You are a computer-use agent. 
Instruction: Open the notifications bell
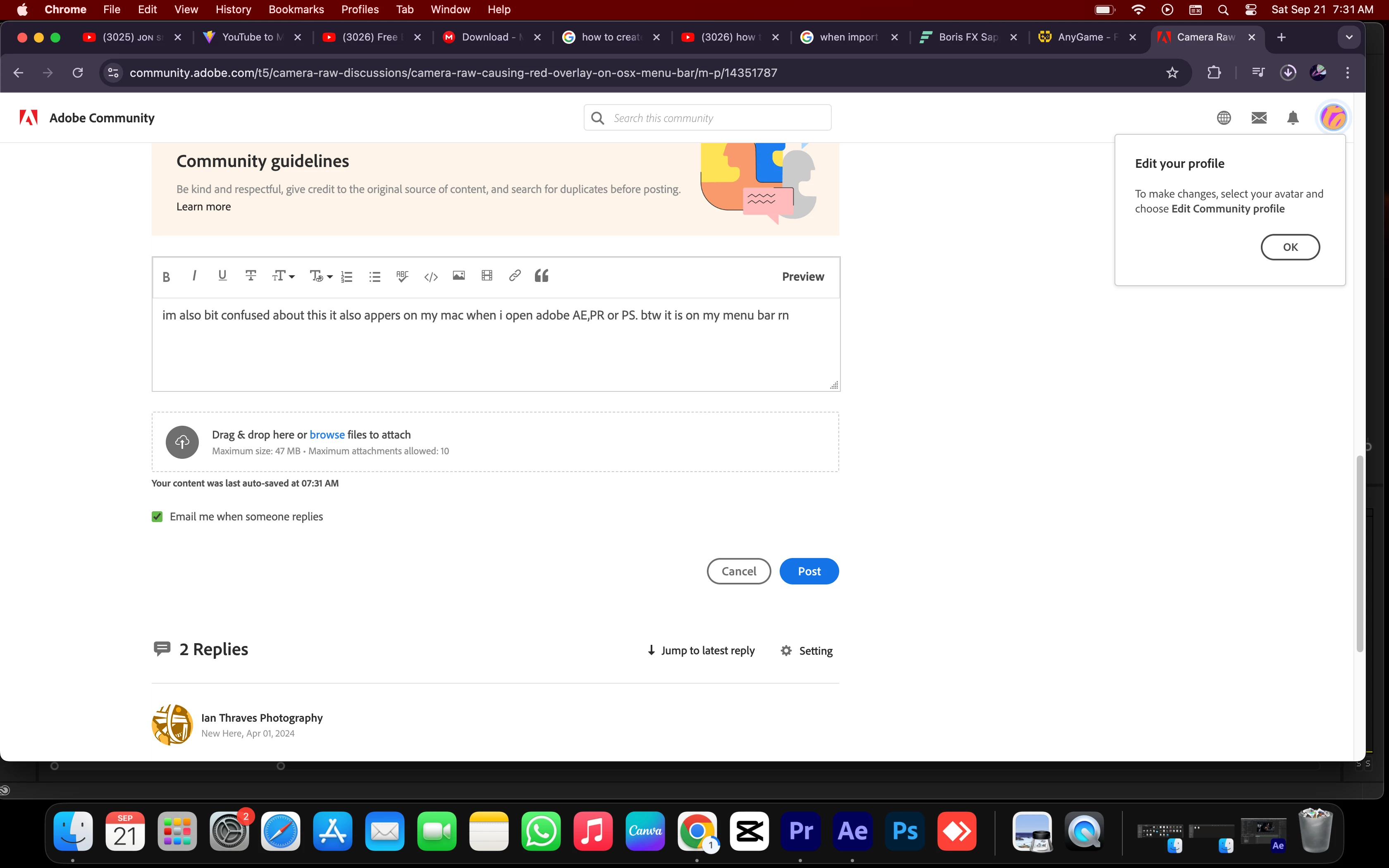click(1293, 118)
